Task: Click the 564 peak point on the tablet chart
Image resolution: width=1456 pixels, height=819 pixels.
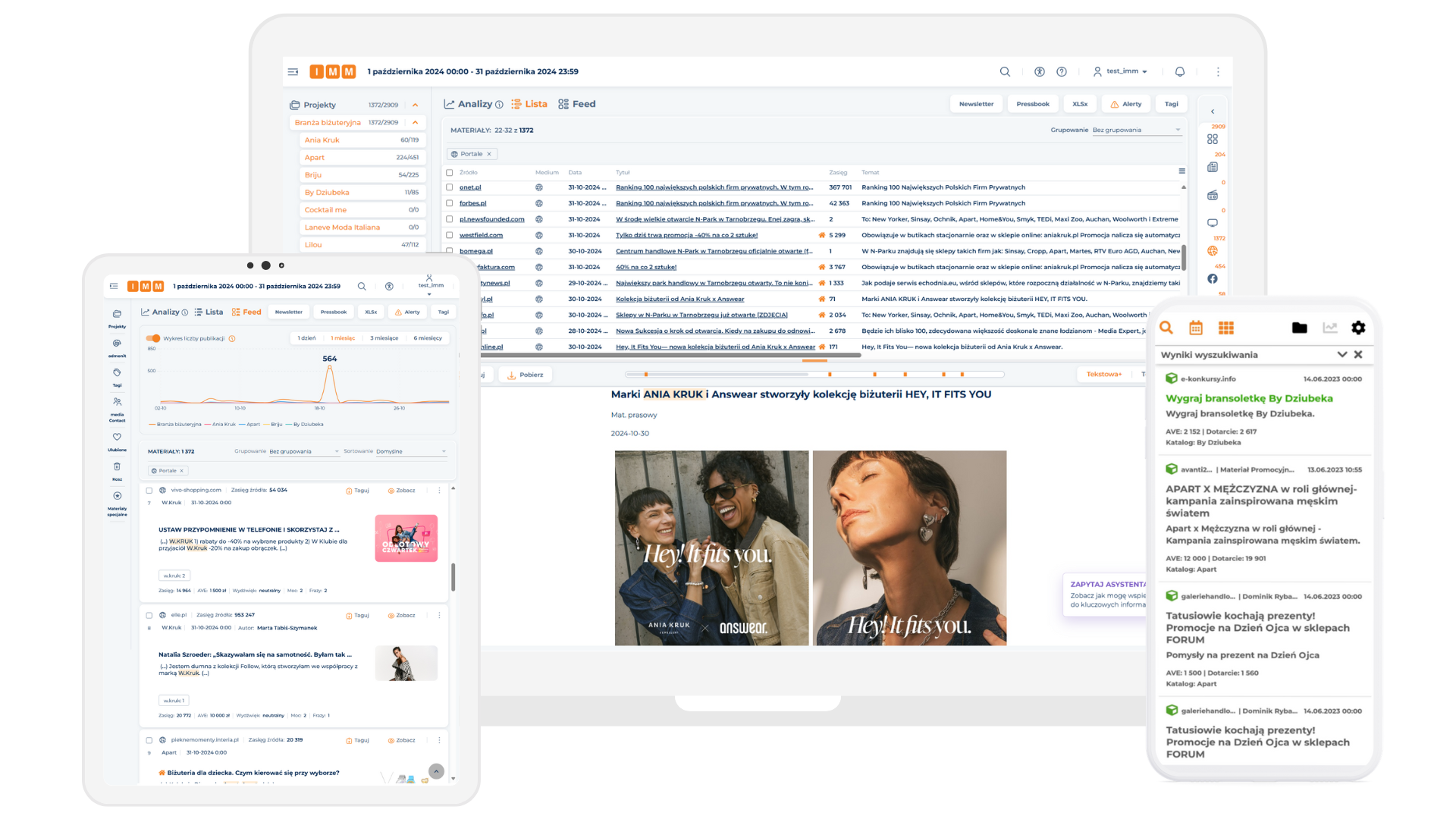Action: (329, 366)
